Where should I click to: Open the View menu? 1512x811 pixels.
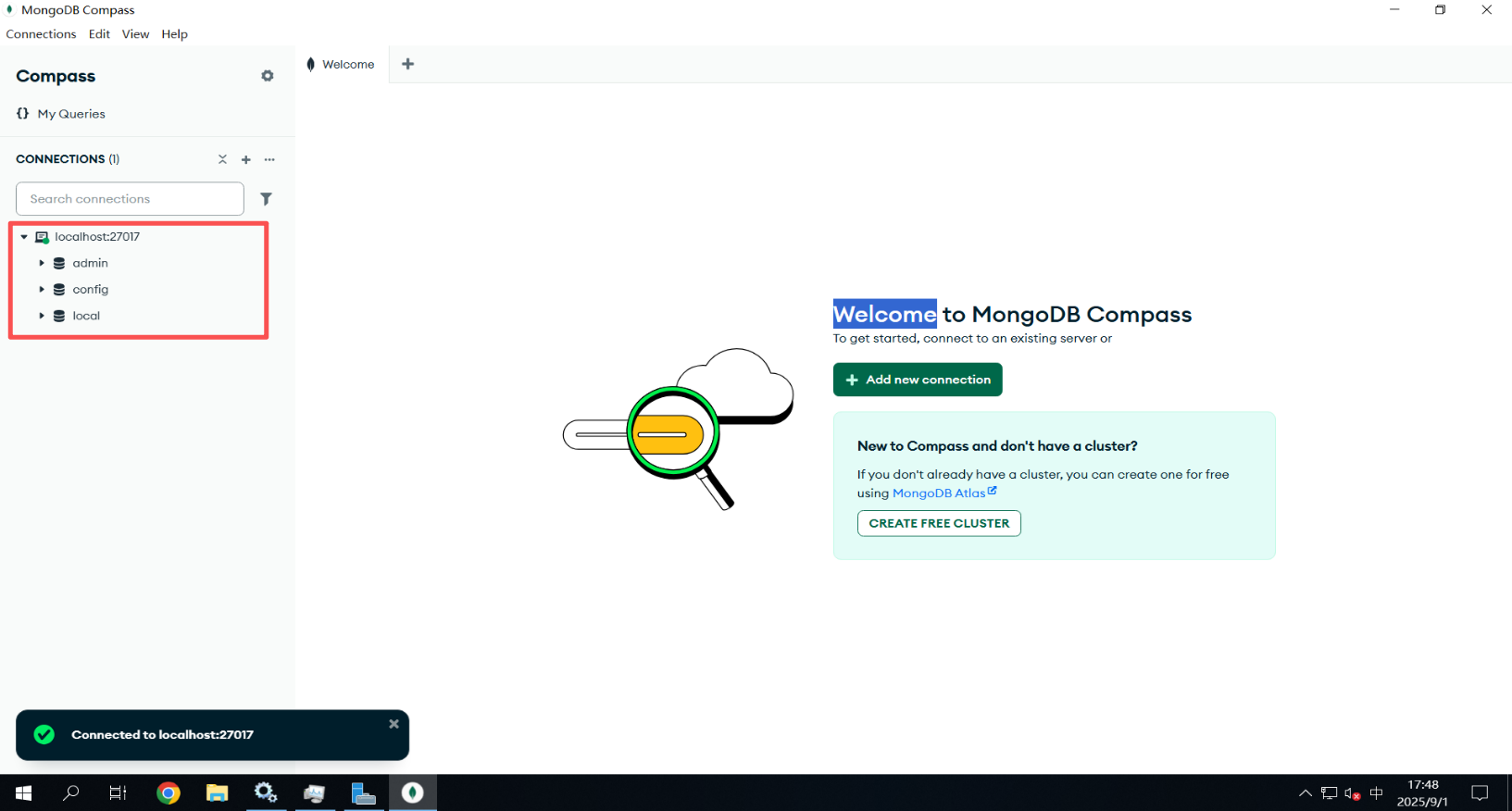135,34
